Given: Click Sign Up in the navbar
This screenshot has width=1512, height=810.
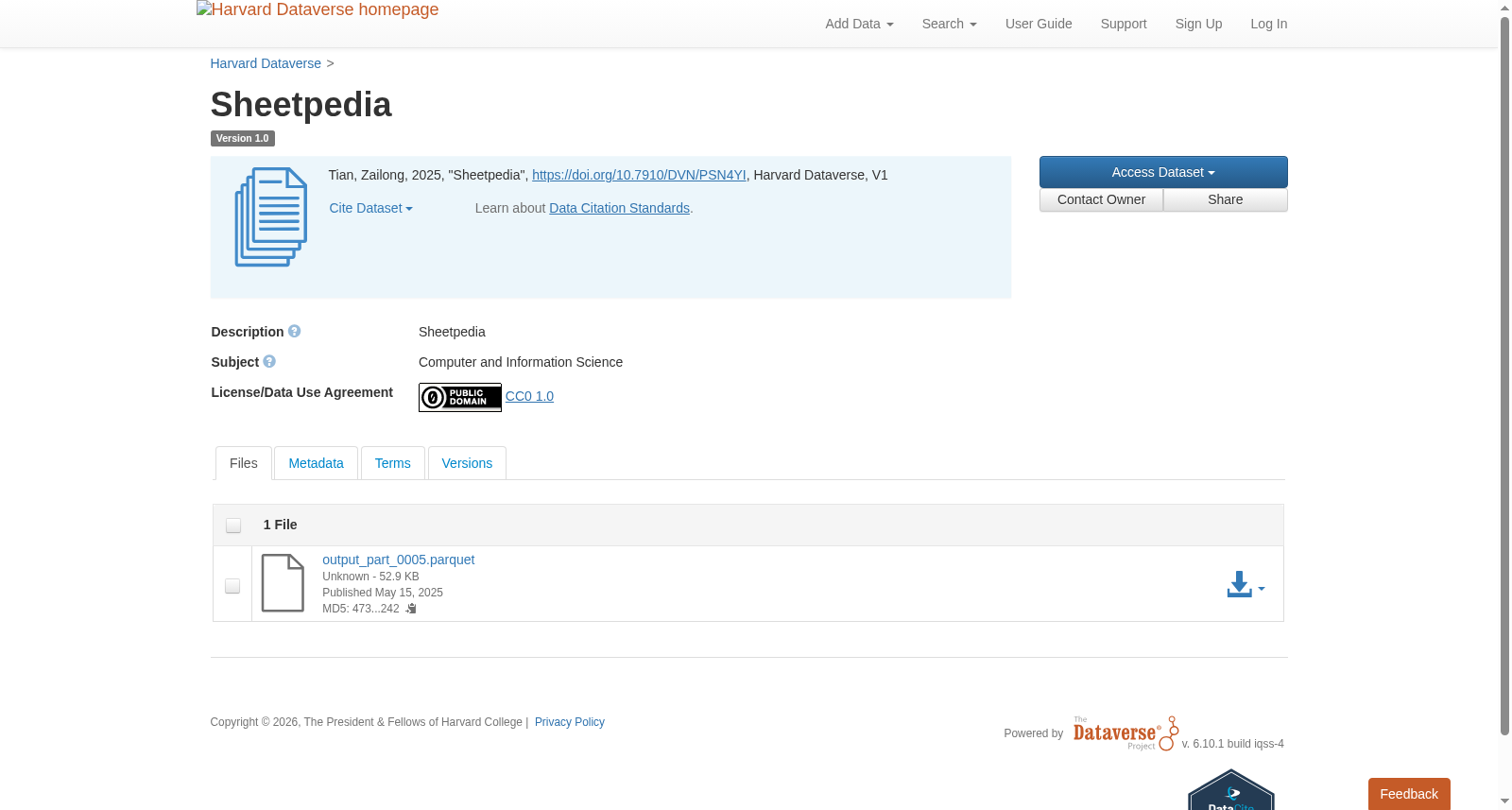Looking at the screenshot, I should [1198, 24].
